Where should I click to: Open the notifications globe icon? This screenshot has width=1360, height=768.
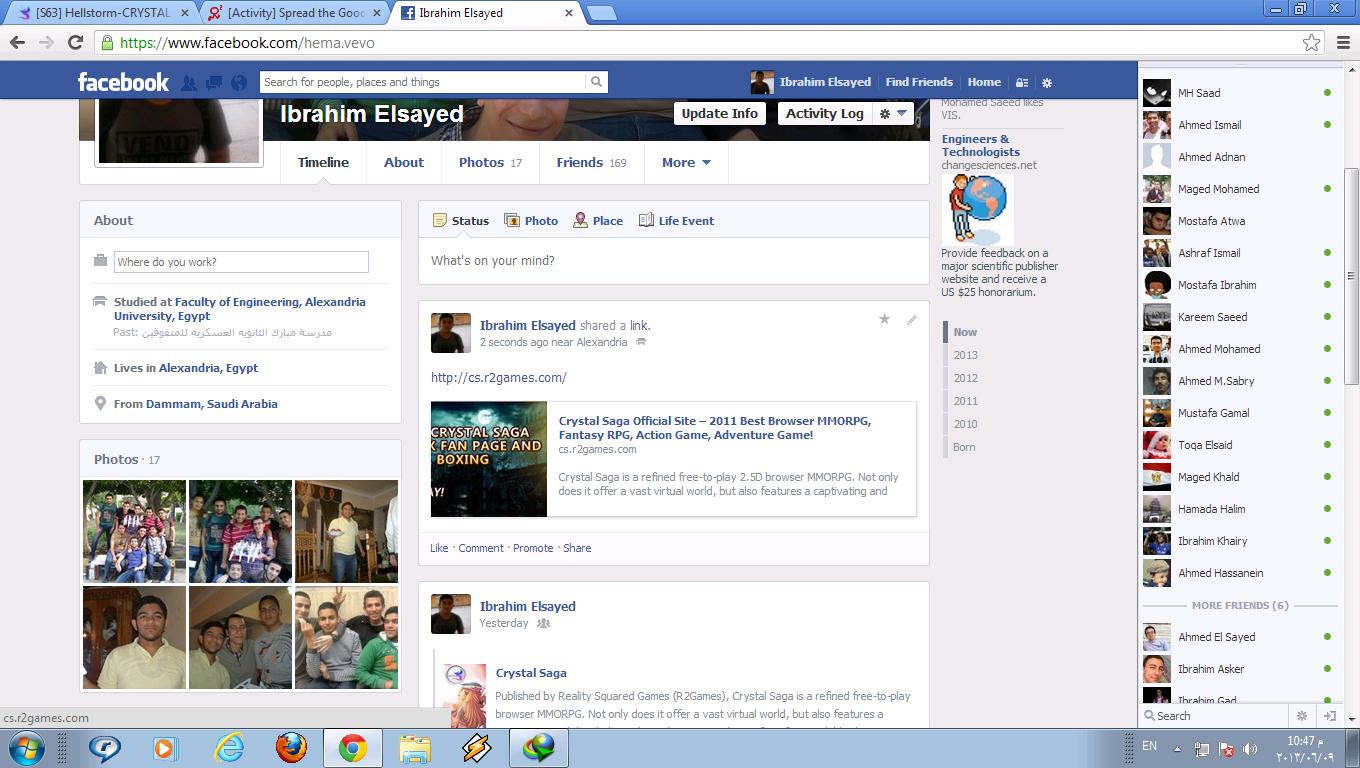coord(238,83)
